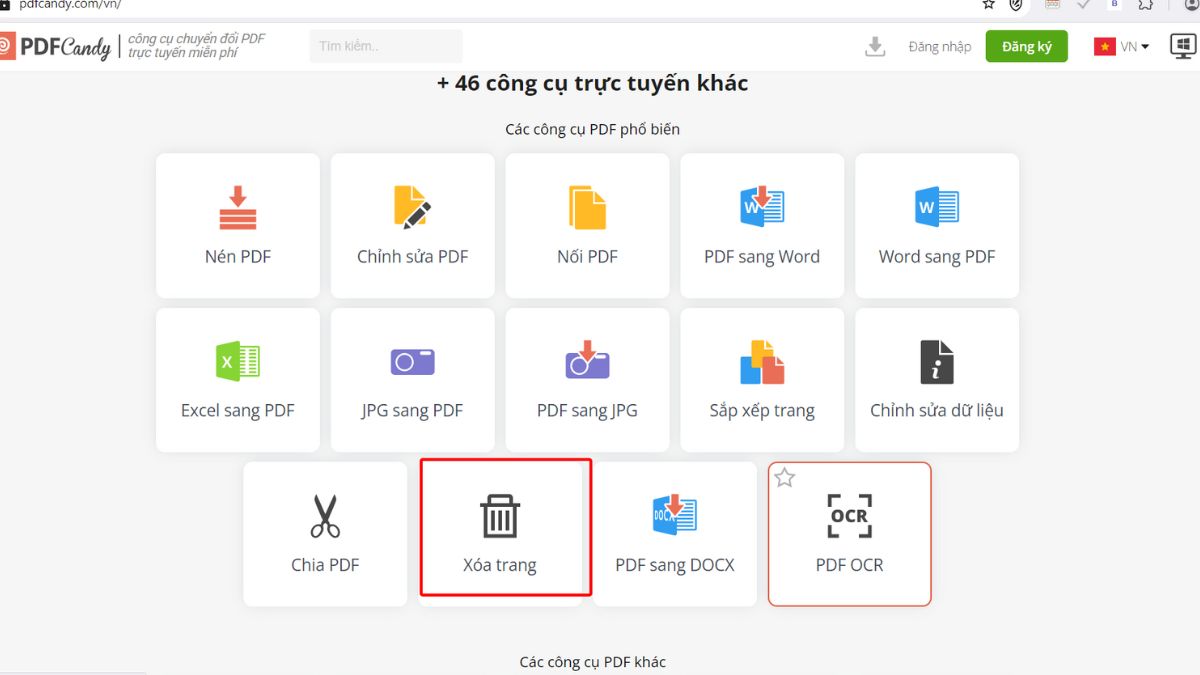Select the PDF OCR tool

(x=849, y=533)
